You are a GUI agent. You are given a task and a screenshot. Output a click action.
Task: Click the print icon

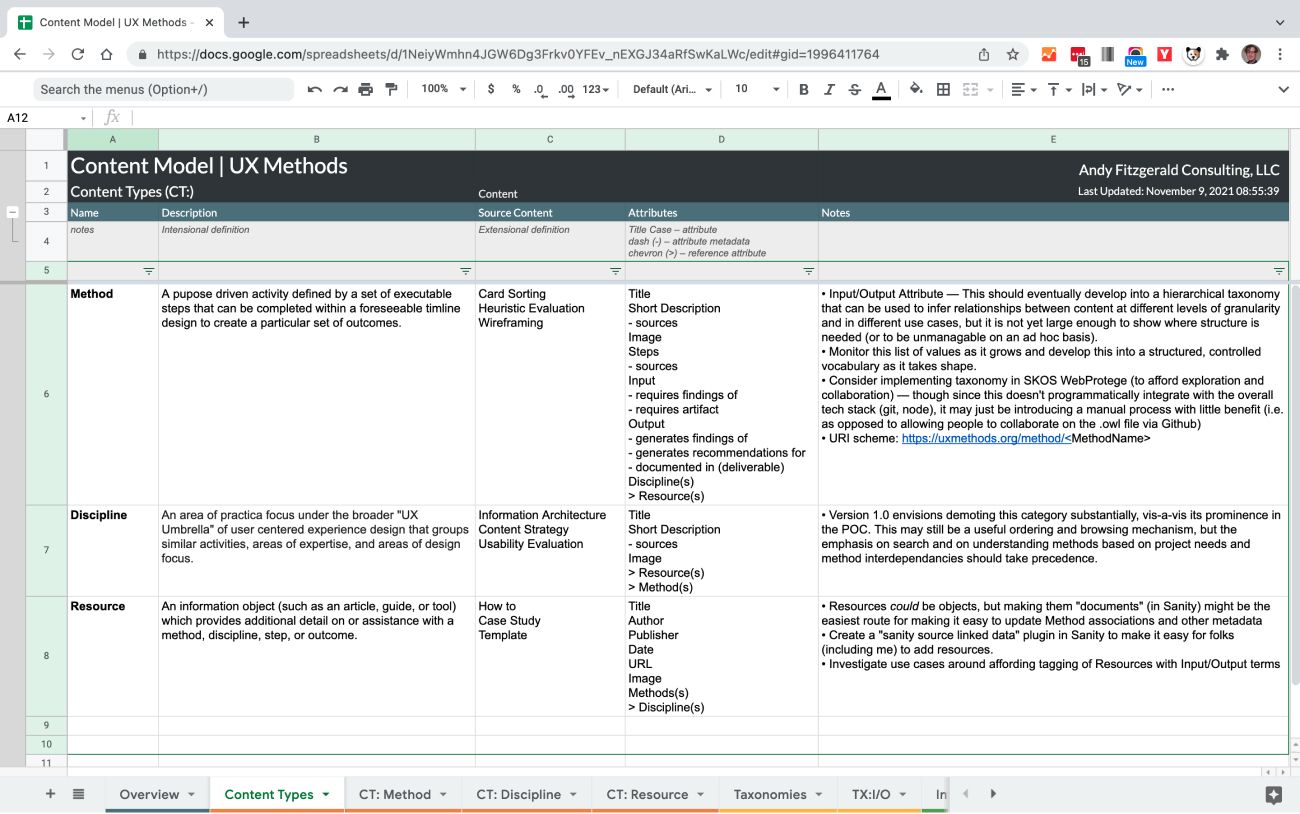(x=365, y=89)
